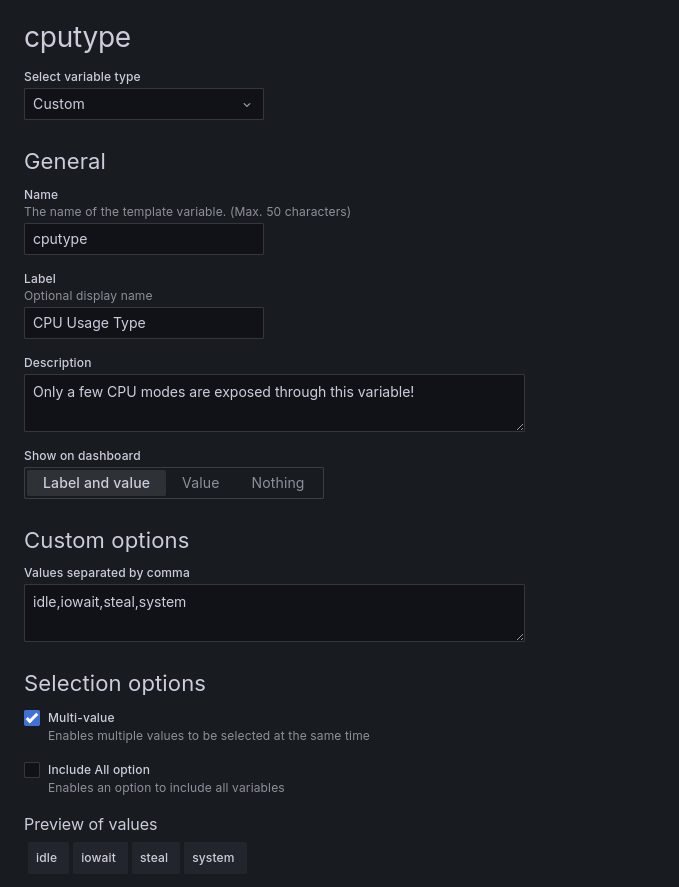
Task: Select Custom from the variable type selector
Action: (x=144, y=104)
